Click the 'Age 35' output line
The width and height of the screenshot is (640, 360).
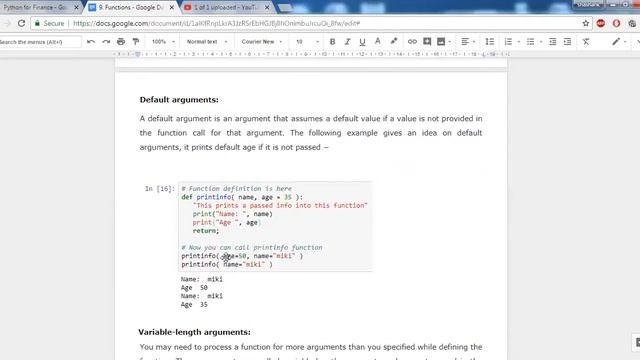point(194,304)
